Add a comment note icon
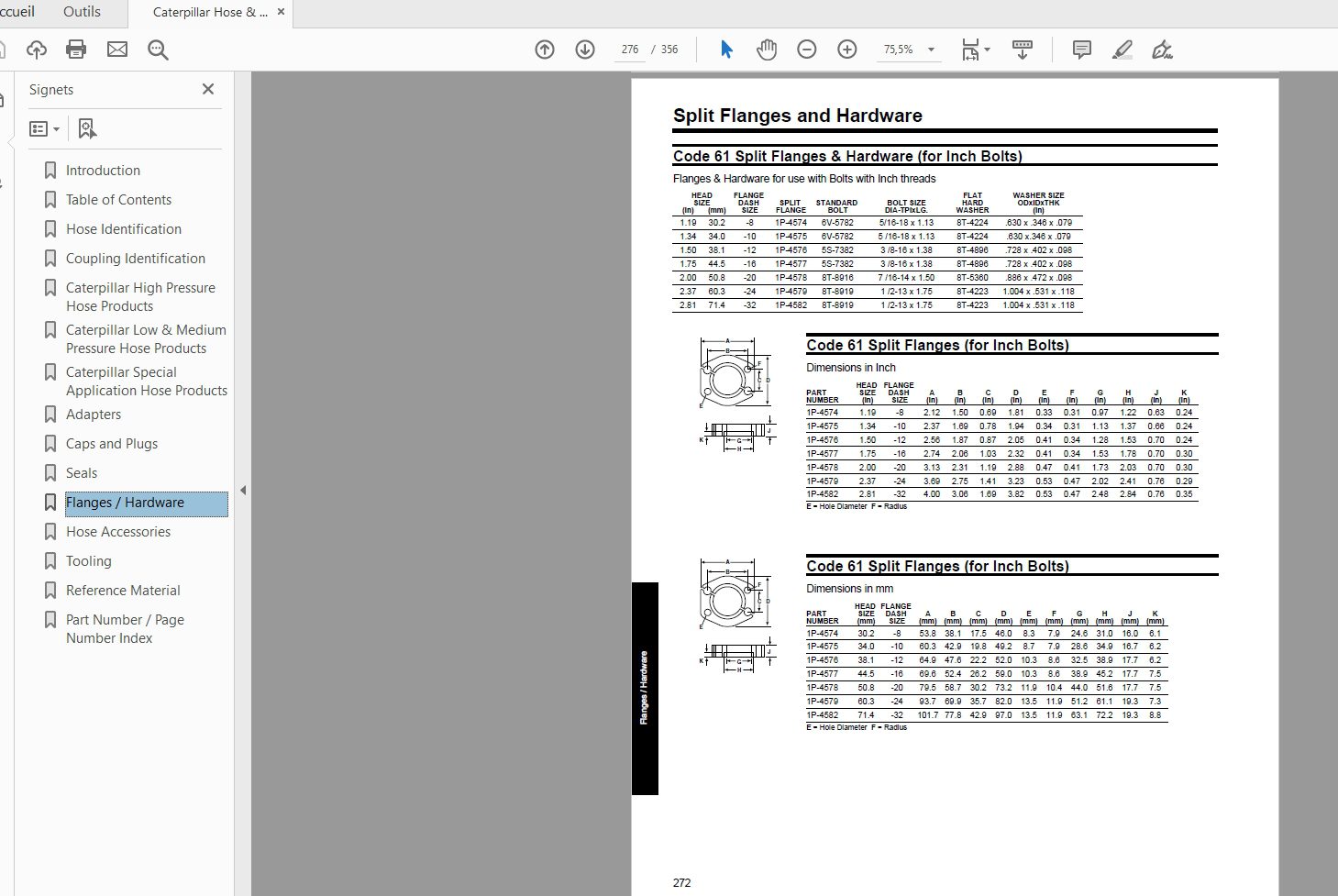This screenshot has width=1338, height=896. click(x=1082, y=50)
